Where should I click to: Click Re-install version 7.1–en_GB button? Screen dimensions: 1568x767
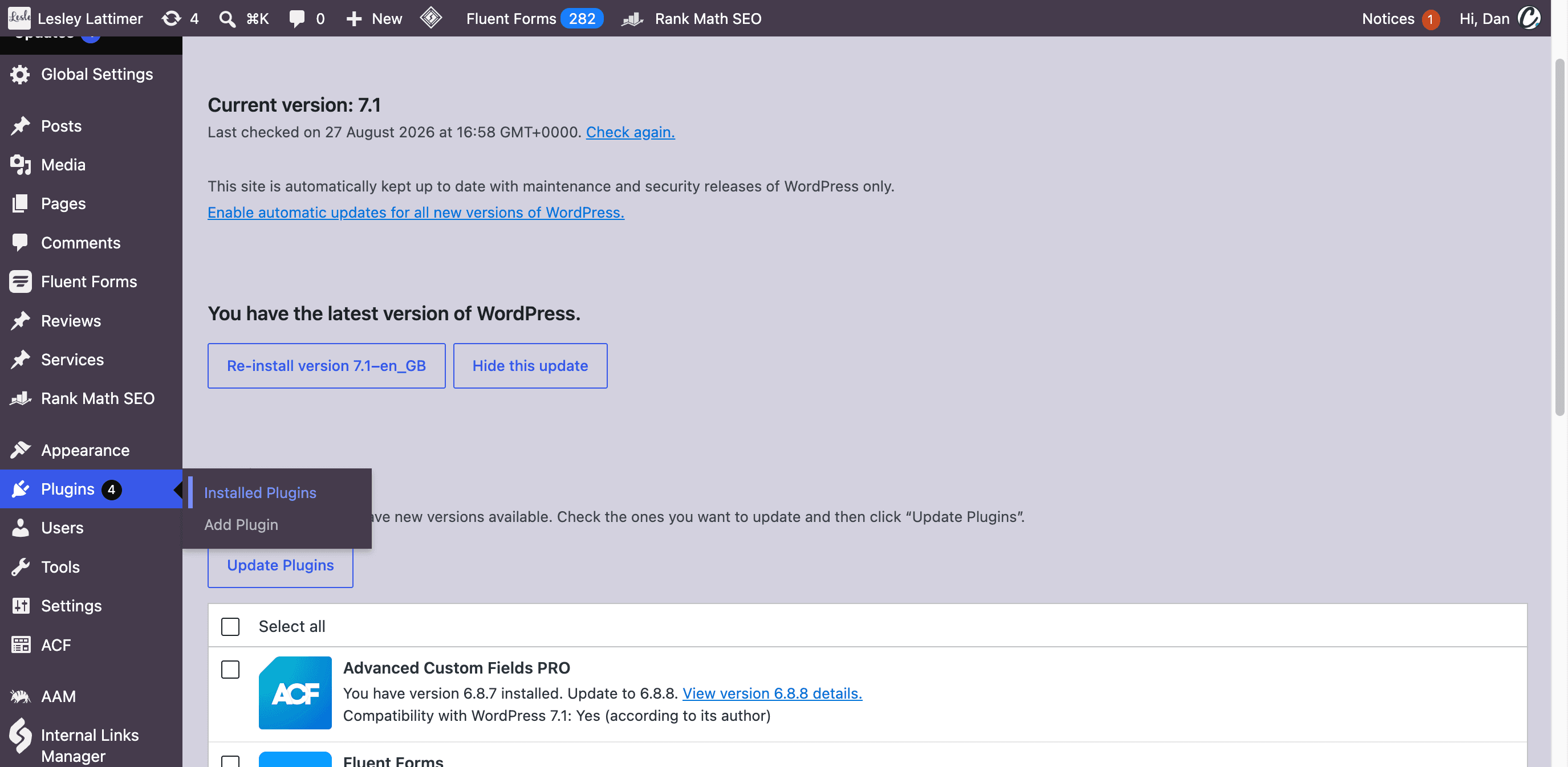coord(326,366)
